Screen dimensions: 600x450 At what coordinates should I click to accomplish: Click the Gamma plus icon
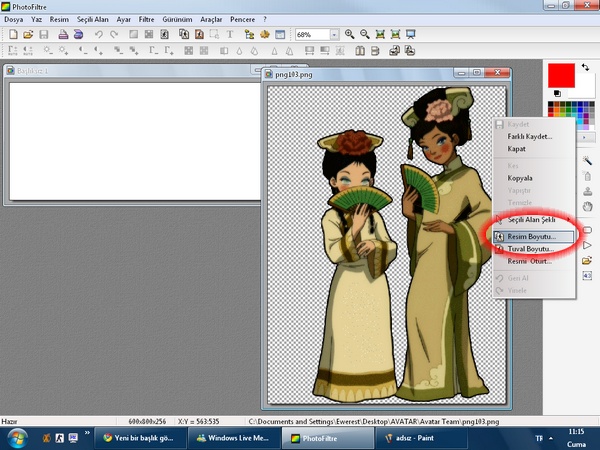pyautogui.click(x=169, y=51)
